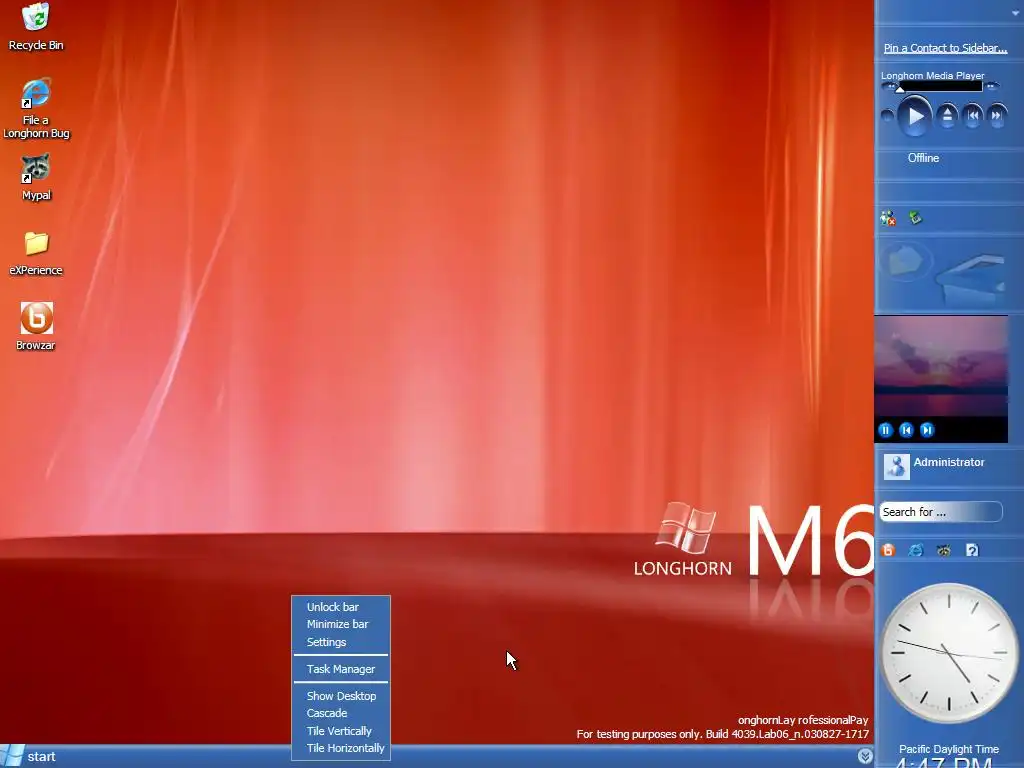
Task: Click the fast-forward arrows right of seek bar
Action: click(x=991, y=86)
